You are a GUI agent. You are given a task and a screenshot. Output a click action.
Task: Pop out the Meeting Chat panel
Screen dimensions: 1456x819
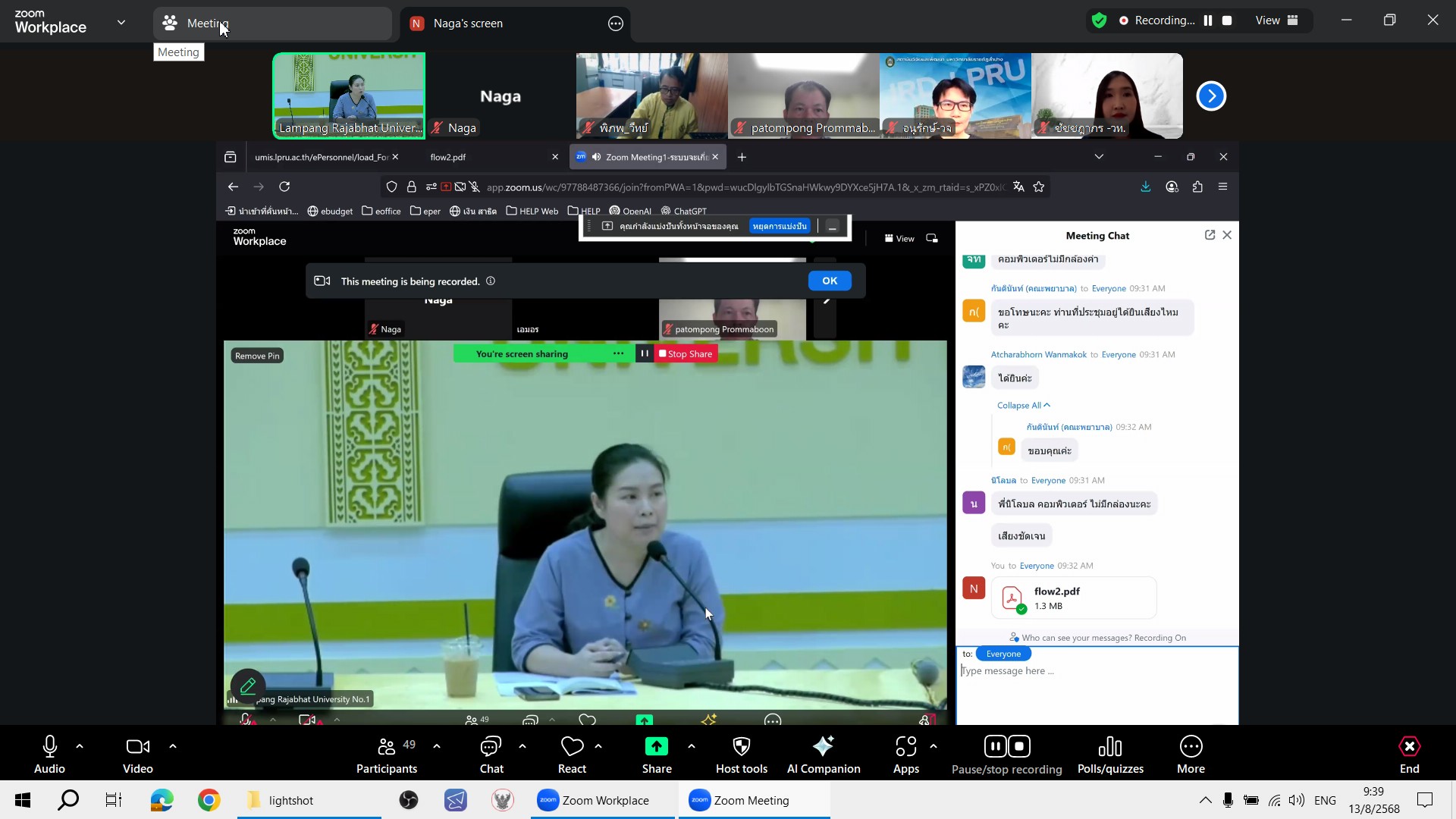(x=1210, y=235)
